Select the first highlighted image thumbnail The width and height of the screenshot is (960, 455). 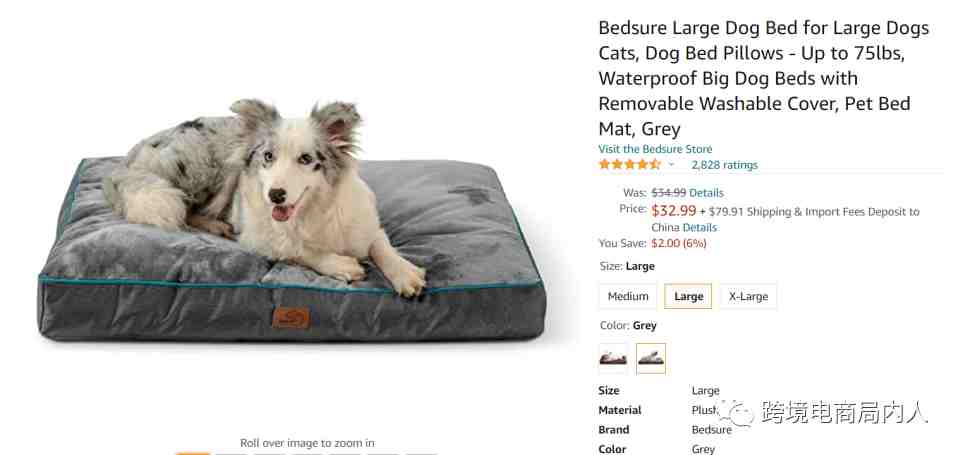tap(193, 454)
